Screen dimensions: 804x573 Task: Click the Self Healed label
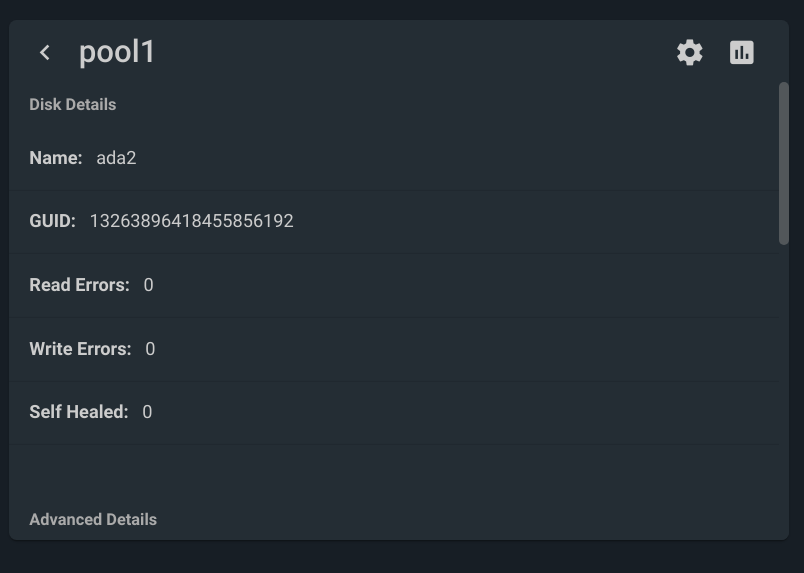pyautogui.click(x=78, y=412)
